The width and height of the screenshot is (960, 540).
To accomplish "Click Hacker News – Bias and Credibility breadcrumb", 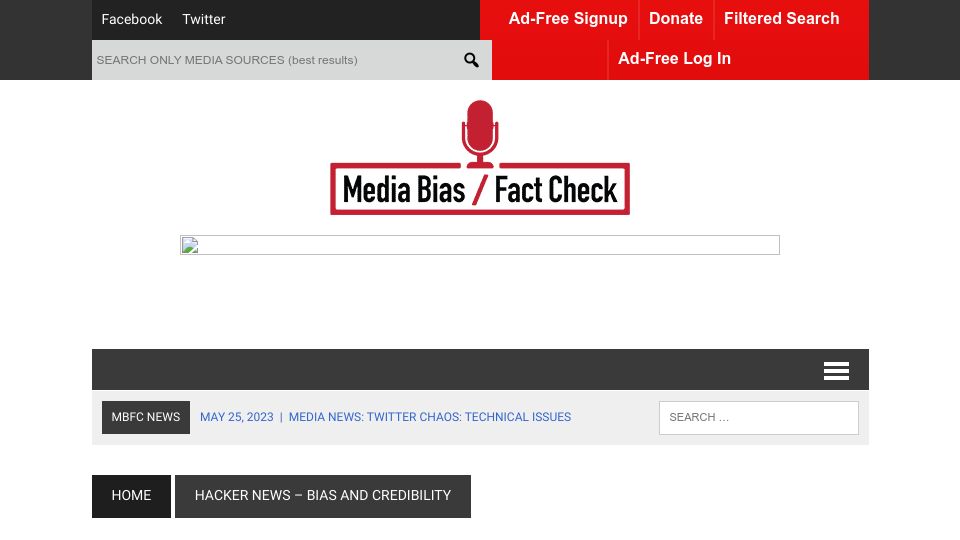I will coord(323,496).
